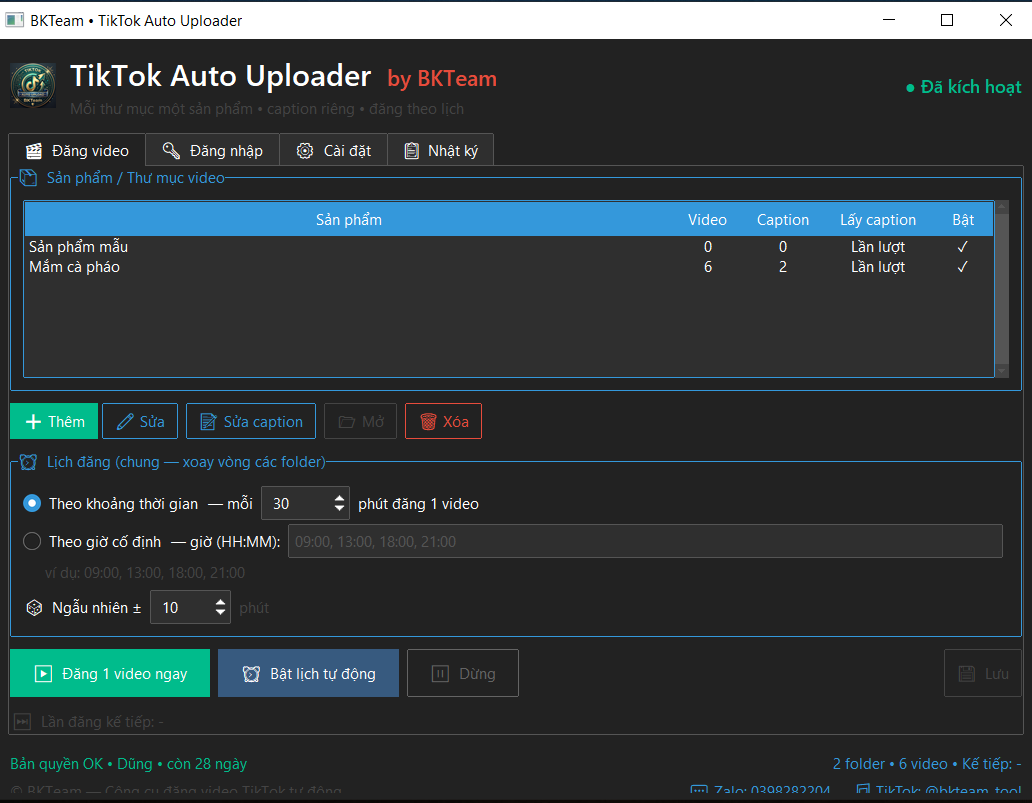Open the Đăng video tab
Screen dimensions: 1032x803
click(x=77, y=151)
